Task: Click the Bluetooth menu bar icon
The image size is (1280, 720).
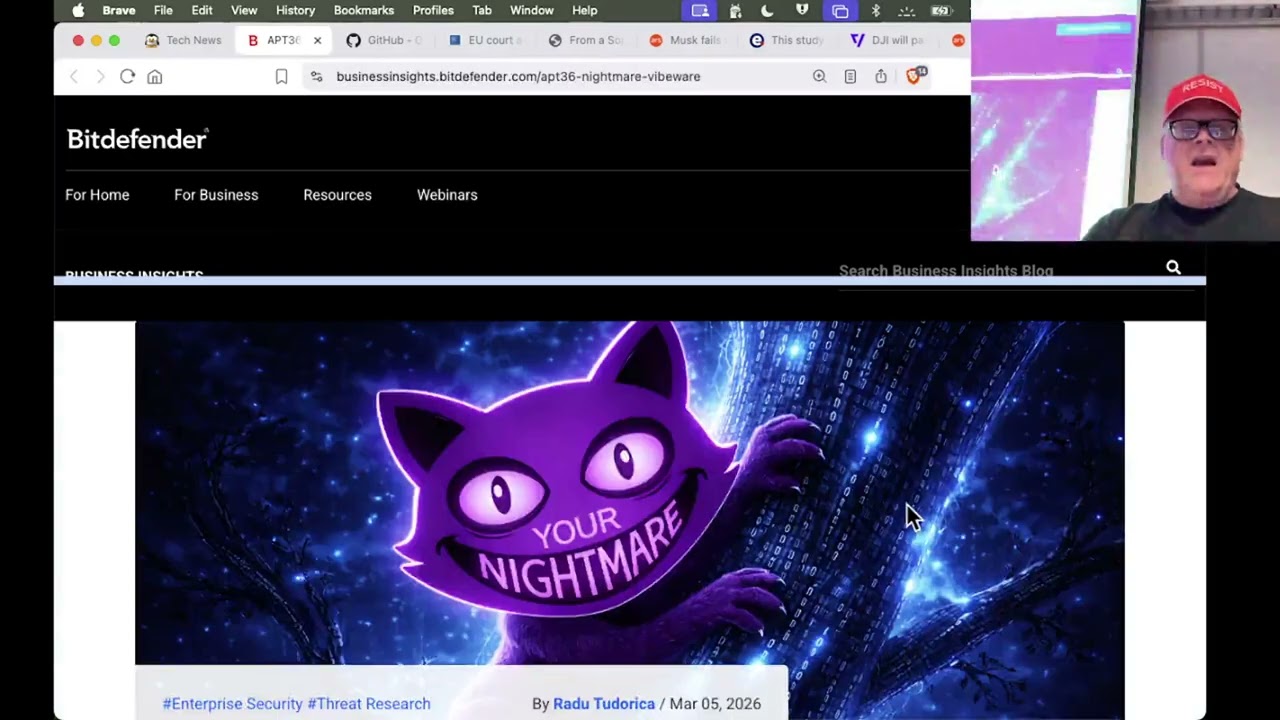Action: (x=876, y=11)
